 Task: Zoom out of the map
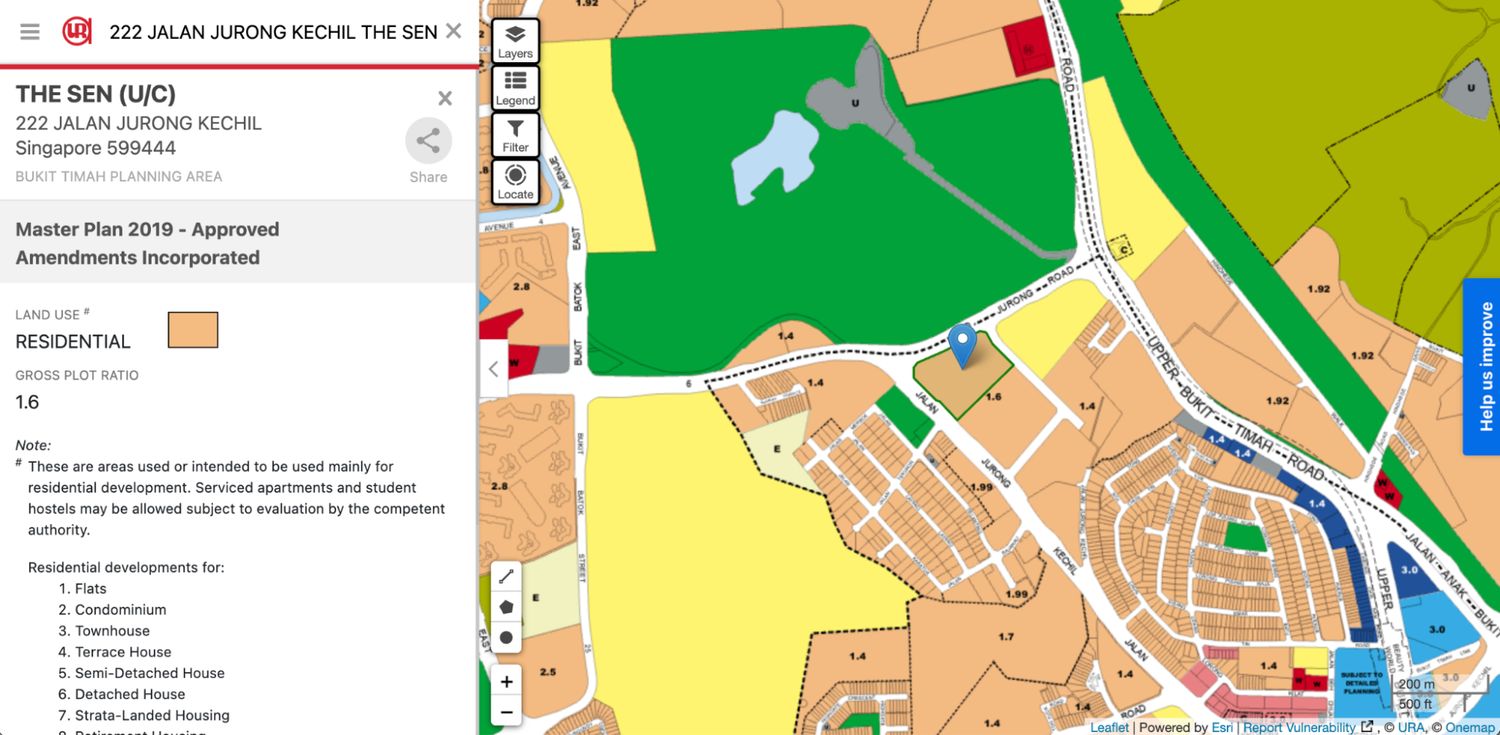coord(506,712)
